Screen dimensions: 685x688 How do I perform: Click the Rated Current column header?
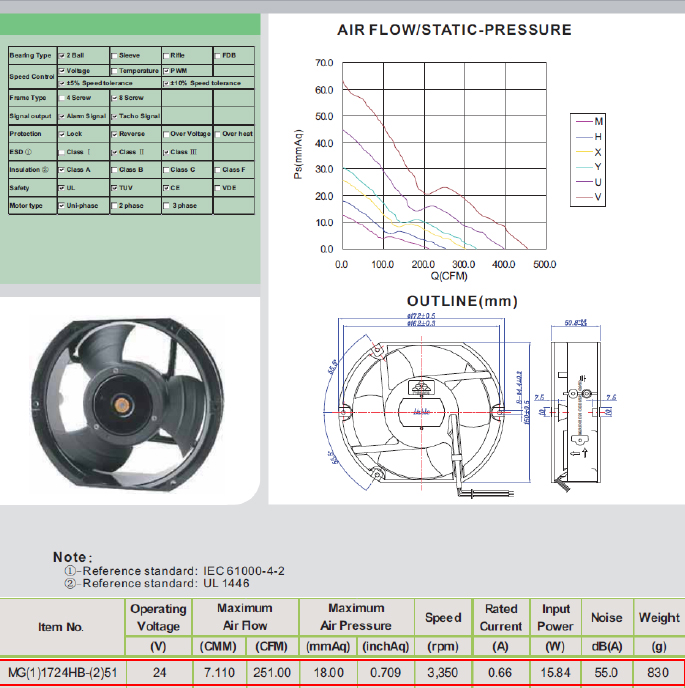point(500,617)
